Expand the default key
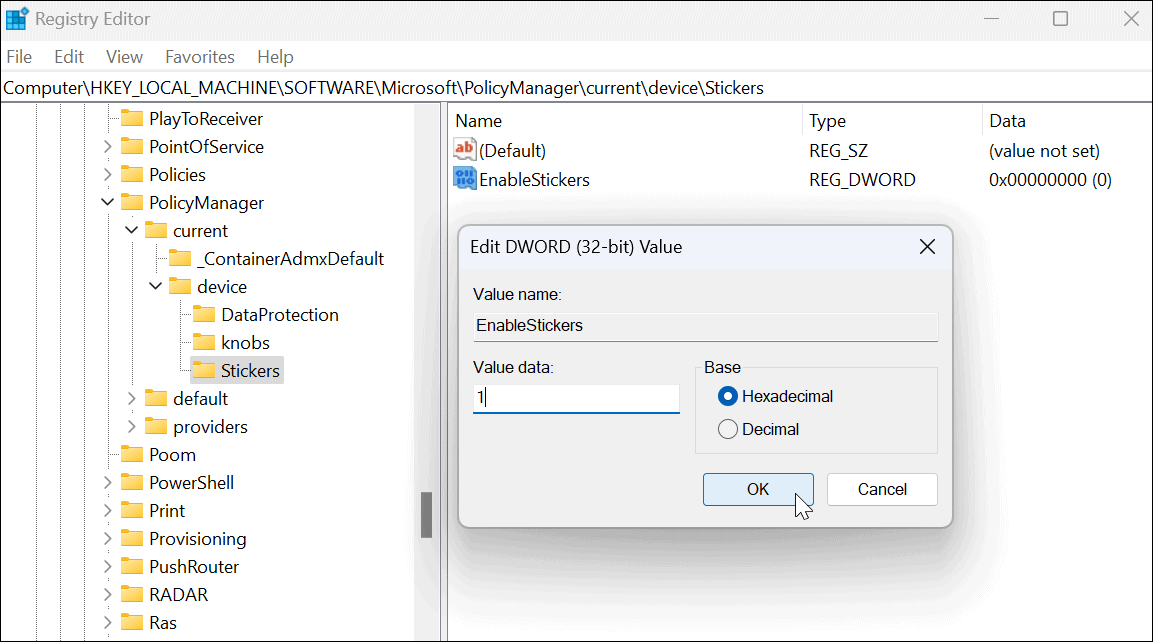 coord(131,398)
